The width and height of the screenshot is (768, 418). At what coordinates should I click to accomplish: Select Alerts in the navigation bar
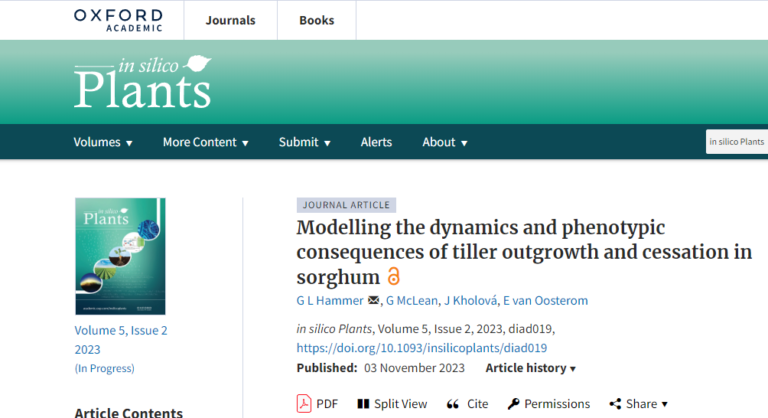click(x=376, y=142)
